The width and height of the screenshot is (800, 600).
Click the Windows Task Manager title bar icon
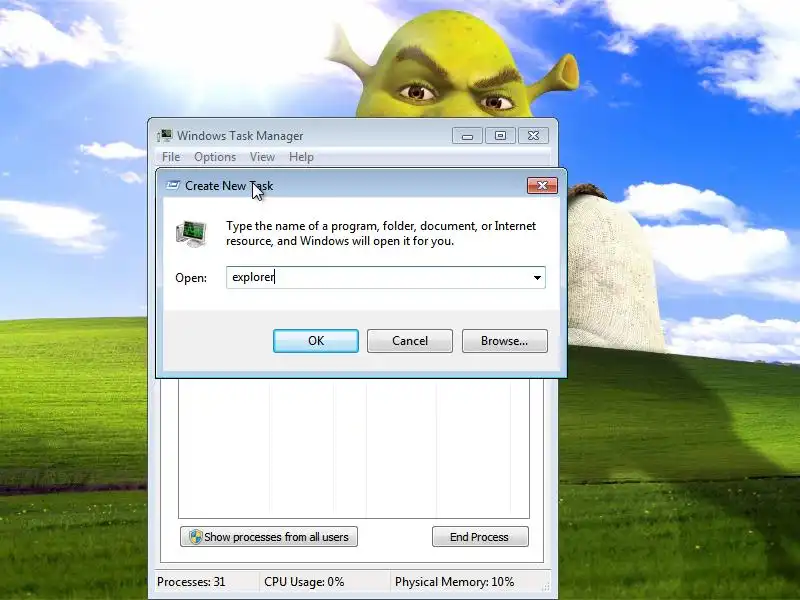click(165, 136)
